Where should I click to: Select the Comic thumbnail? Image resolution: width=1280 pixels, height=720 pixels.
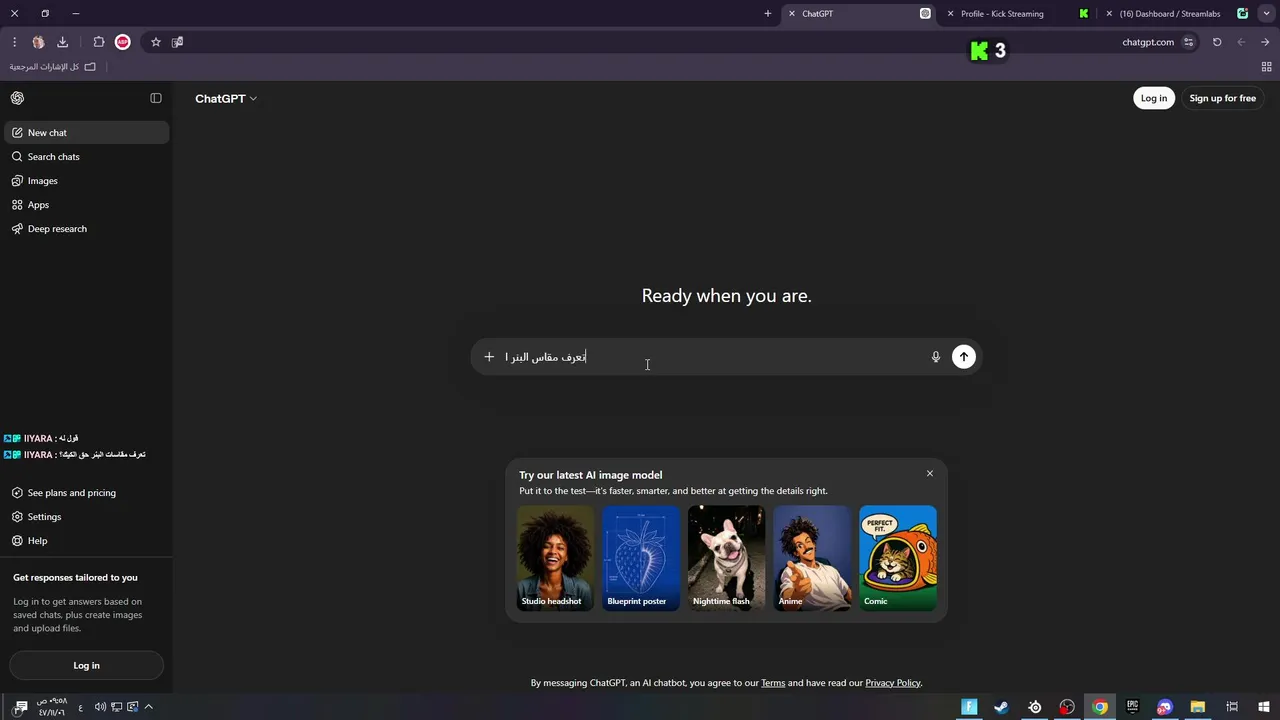[x=898, y=557]
